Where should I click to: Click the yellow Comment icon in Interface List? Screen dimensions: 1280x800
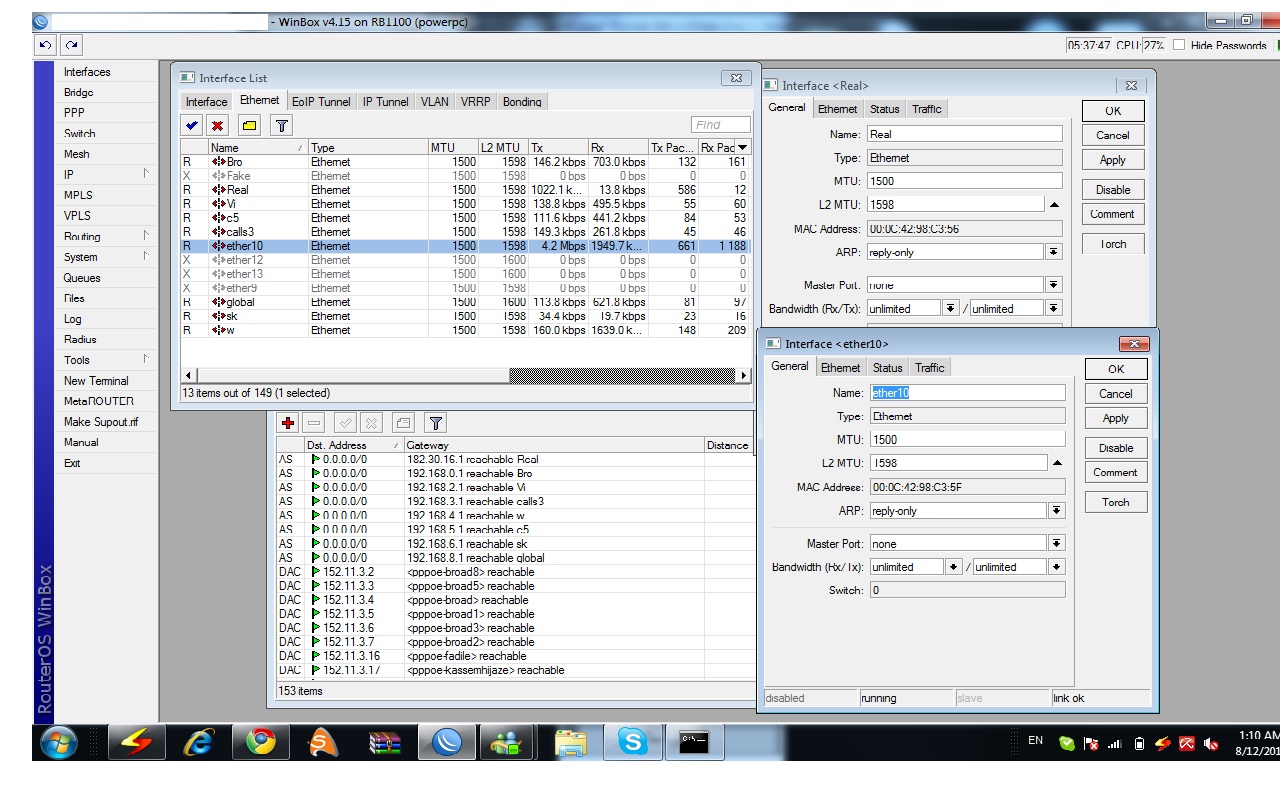249,125
